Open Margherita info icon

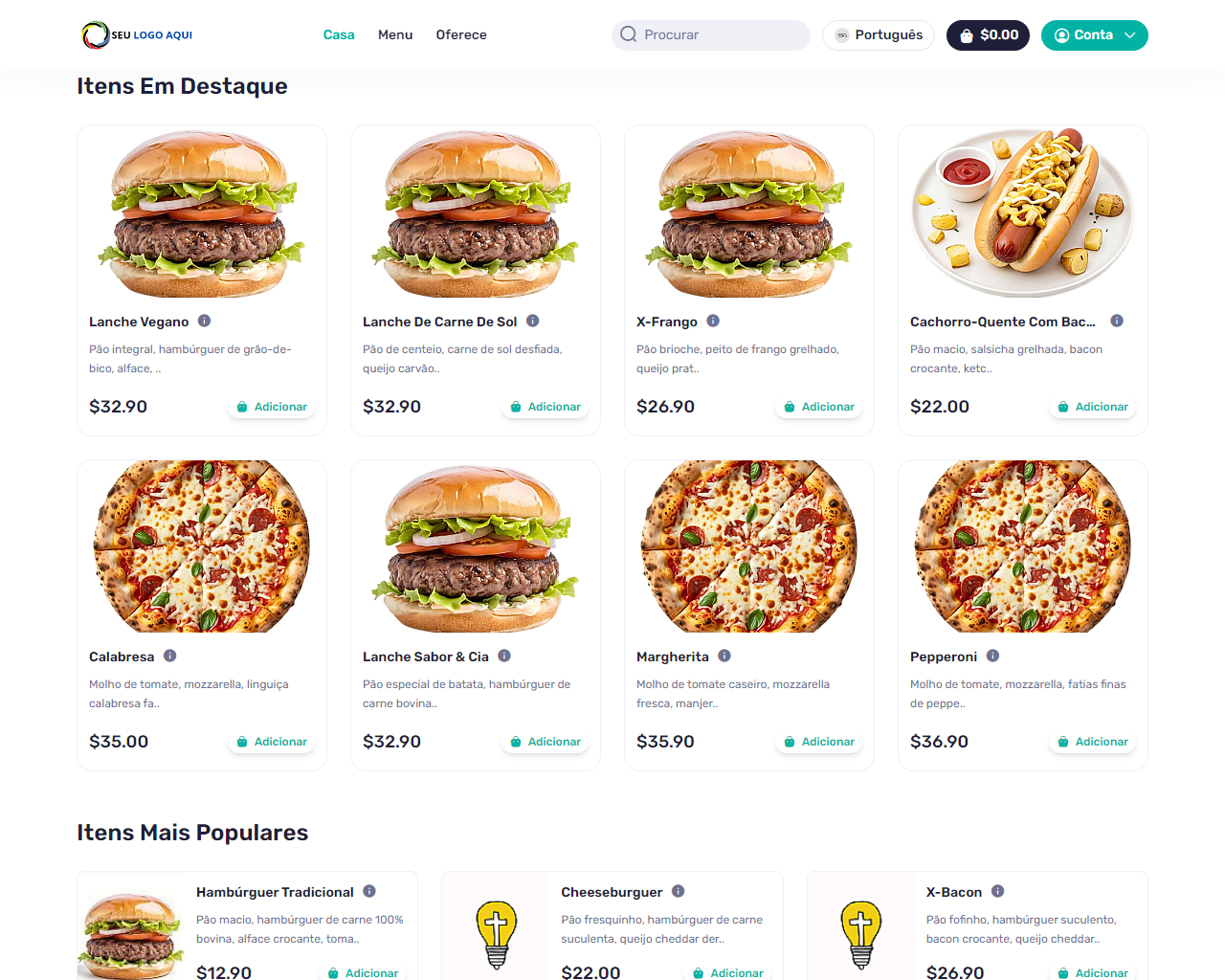point(724,656)
